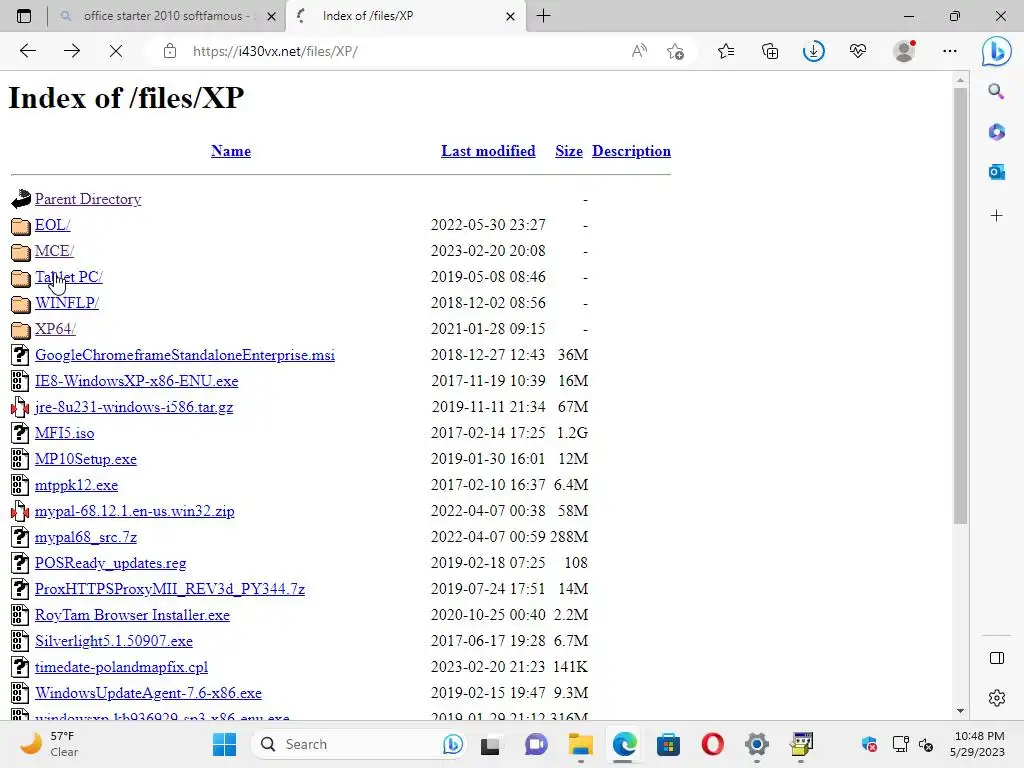The height and width of the screenshot is (768, 1024).
Task: Download the MFI5.iso file
Action: pos(65,433)
